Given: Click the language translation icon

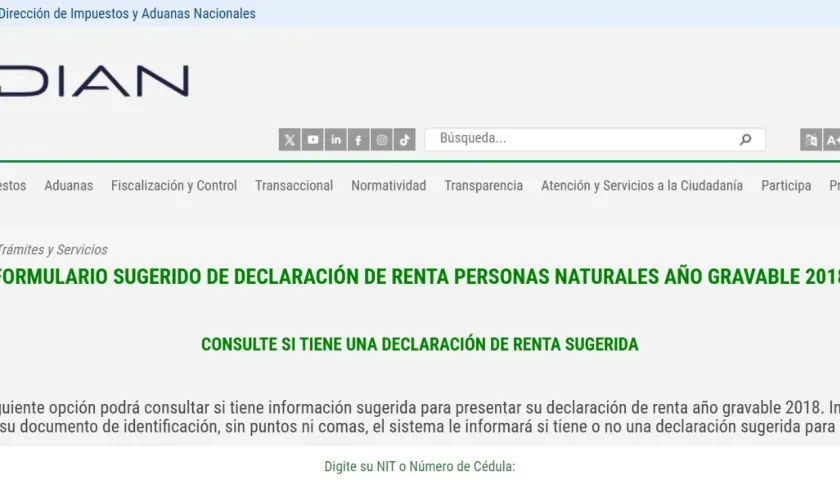Looking at the screenshot, I should 811,140.
